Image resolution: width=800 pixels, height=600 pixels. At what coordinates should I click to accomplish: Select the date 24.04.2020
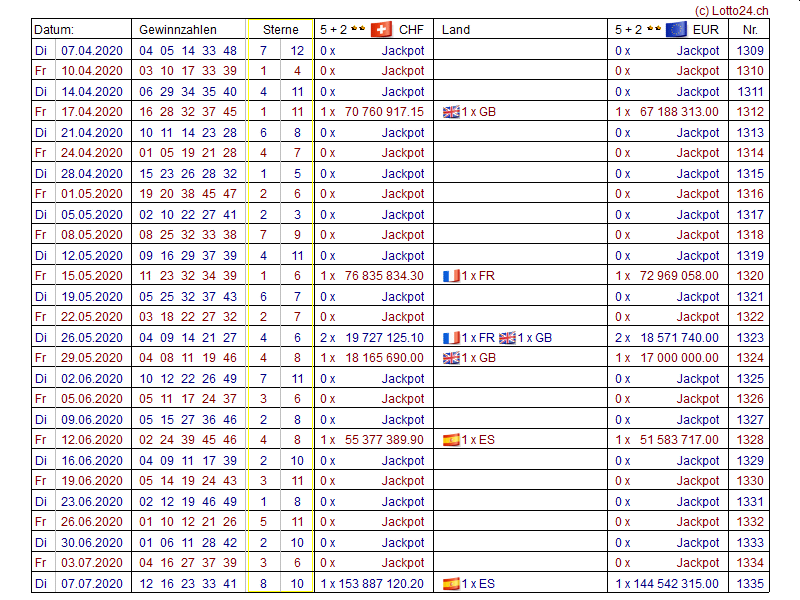[x=91, y=153]
